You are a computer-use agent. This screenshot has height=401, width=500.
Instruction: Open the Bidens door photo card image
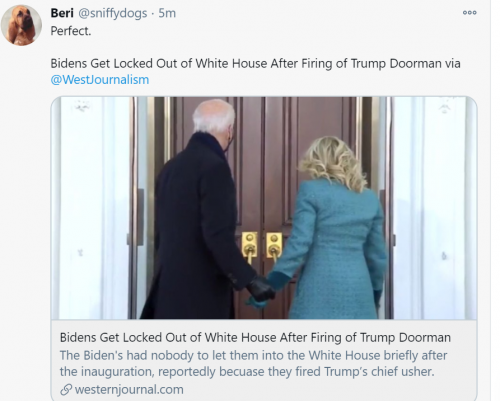point(264,208)
